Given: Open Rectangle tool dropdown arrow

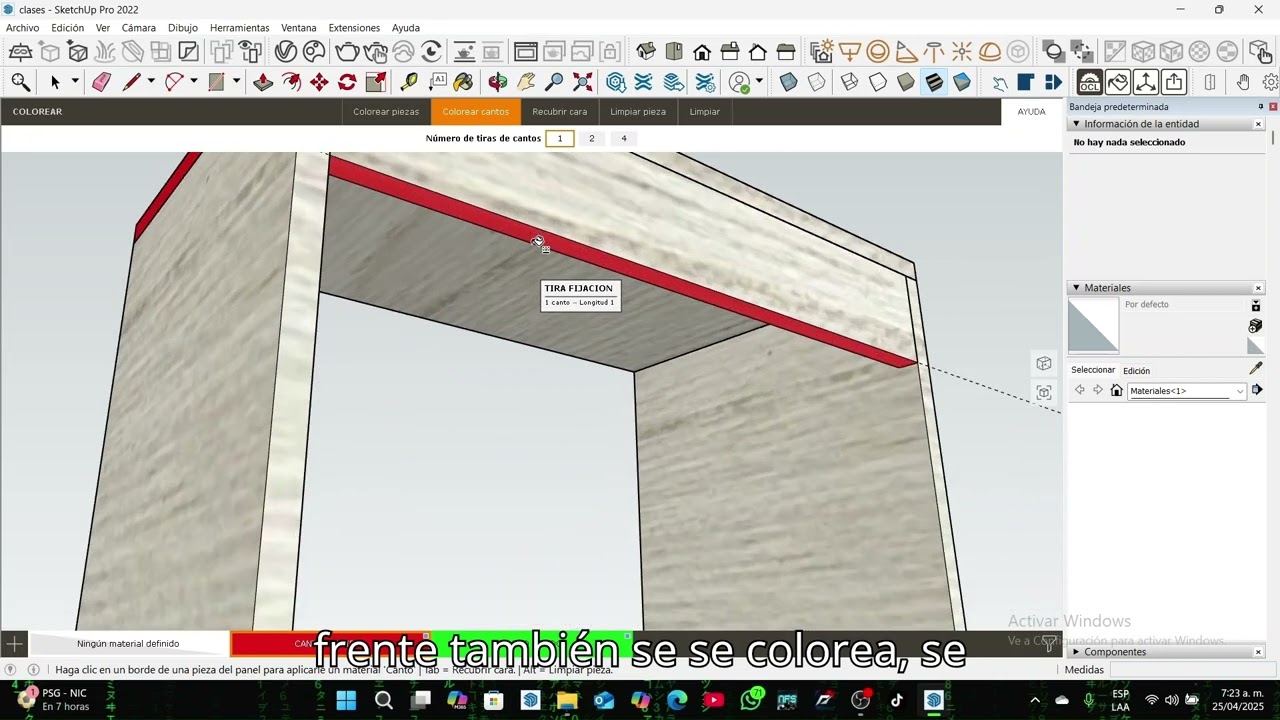Looking at the screenshot, I should pos(236,82).
